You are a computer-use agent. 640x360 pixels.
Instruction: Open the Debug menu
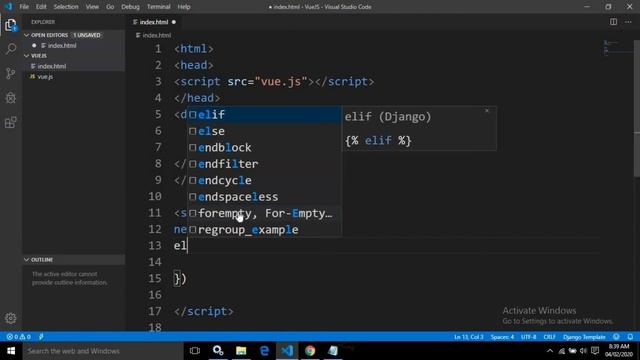[130, 7]
